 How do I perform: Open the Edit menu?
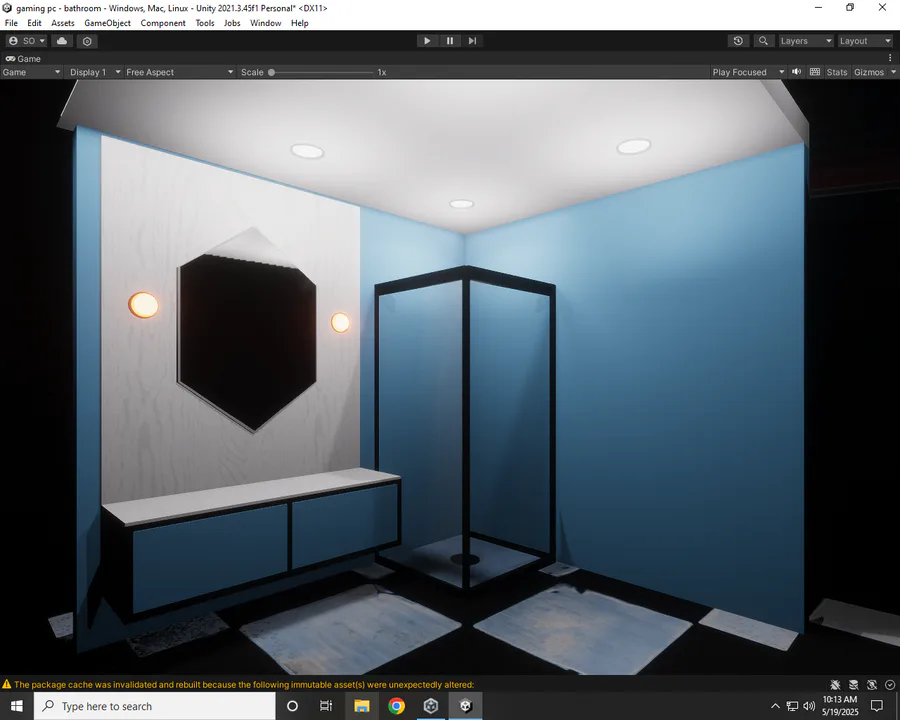tap(34, 23)
